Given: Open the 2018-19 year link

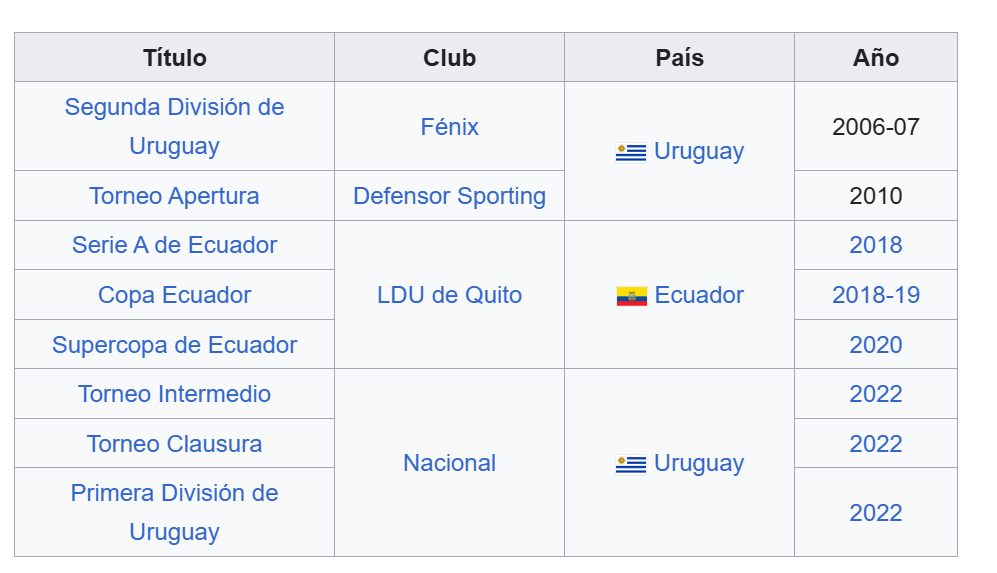Looking at the screenshot, I should pyautogui.click(x=875, y=295).
